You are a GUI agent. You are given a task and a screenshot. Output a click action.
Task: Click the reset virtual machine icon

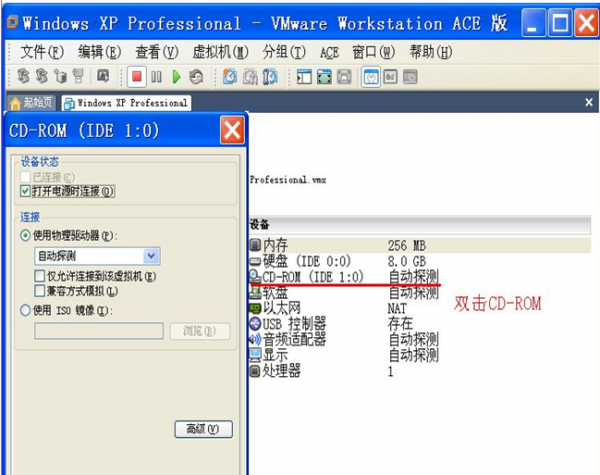(196, 77)
